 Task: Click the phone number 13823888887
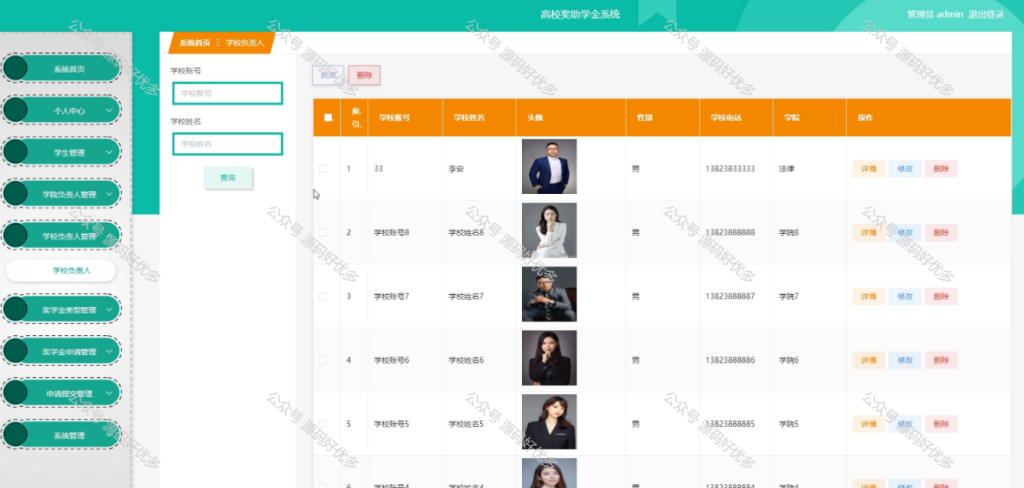pos(730,296)
